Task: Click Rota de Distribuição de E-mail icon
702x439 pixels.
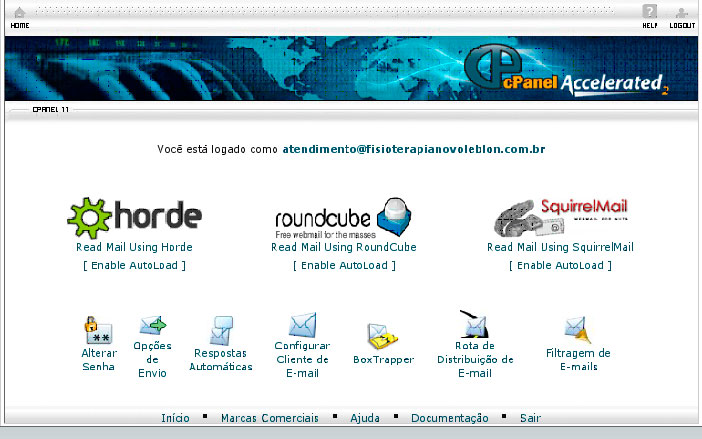Action: [x=474, y=325]
